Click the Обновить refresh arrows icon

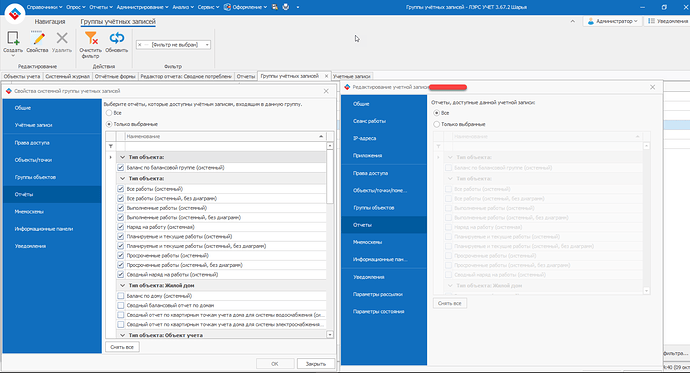coord(117,38)
